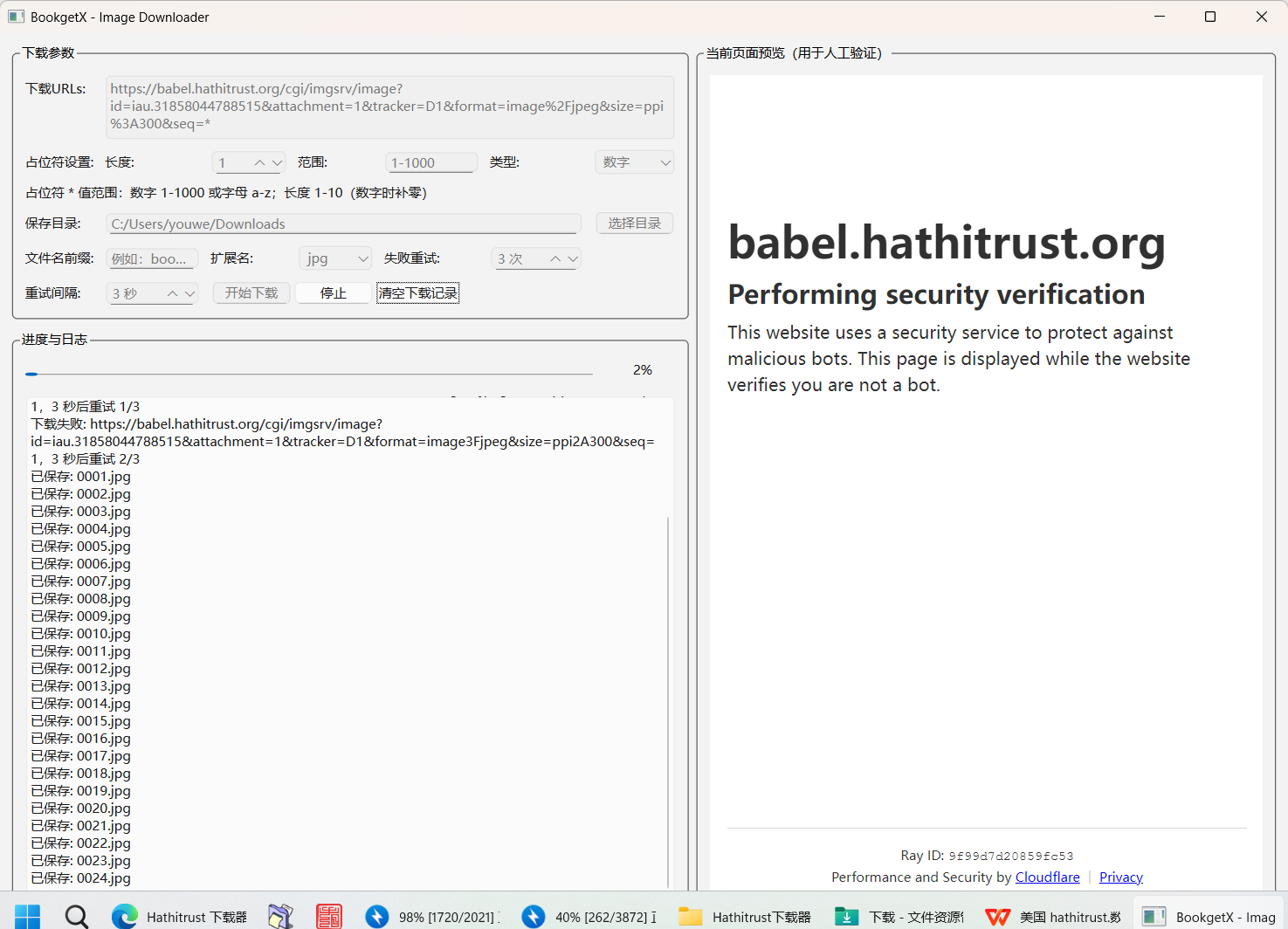The height and width of the screenshot is (929, 1288).
Task: Select log line 已保存: 0018.jpg
Action: click(81, 774)
